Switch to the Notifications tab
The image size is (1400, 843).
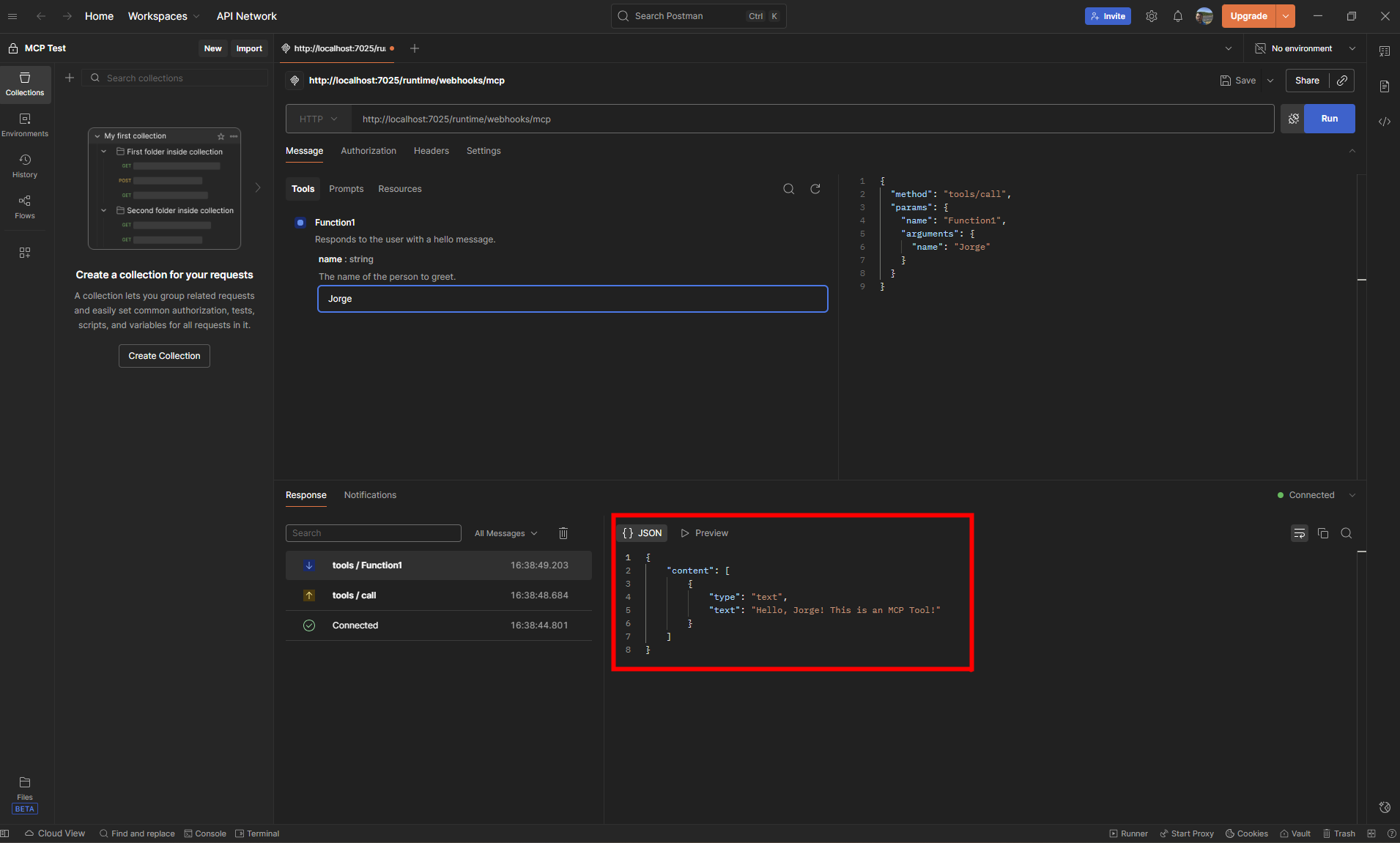370,495
